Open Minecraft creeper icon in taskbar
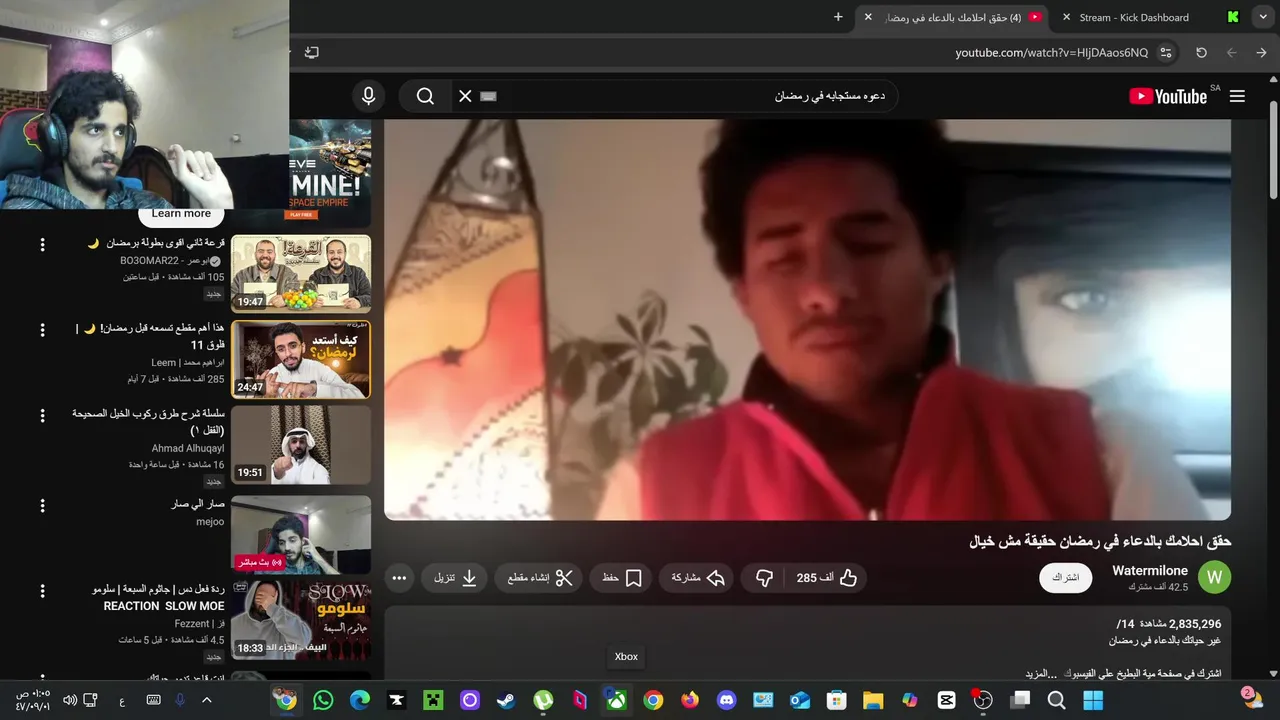 pos(433,700)
